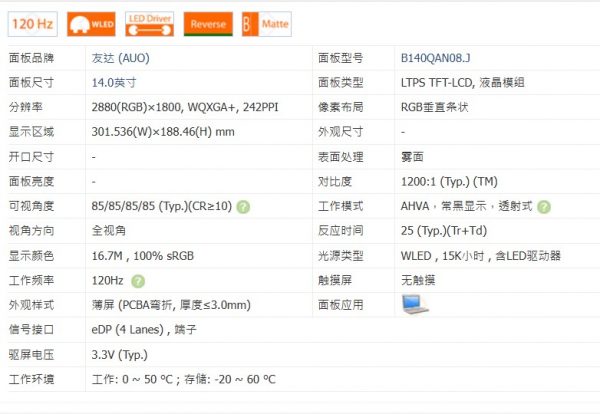The image size is (600, 414).
Task: Click the orange WLED badge icon
Action: [90, 22]
